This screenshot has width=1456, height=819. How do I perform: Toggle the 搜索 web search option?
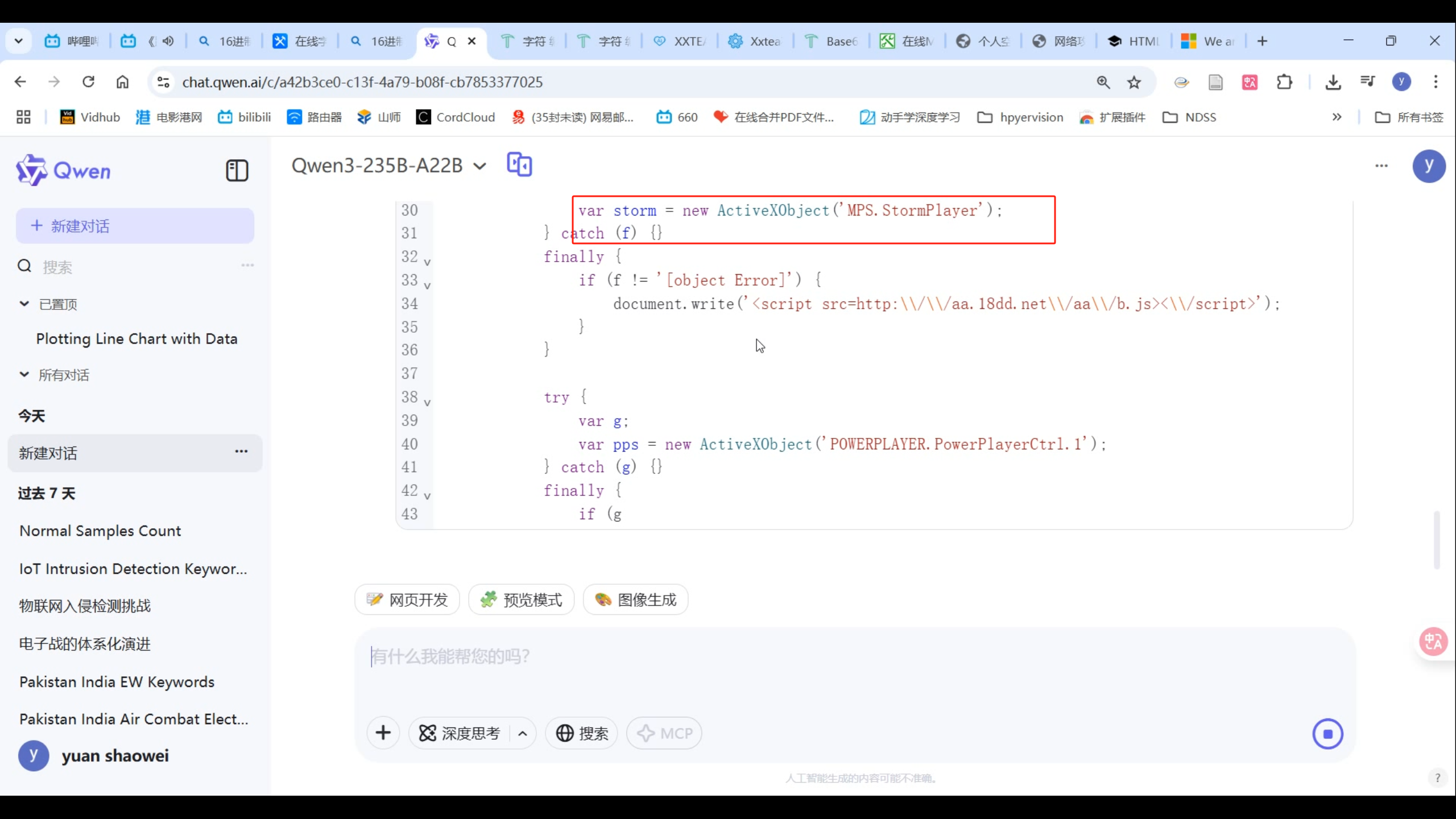581,733
